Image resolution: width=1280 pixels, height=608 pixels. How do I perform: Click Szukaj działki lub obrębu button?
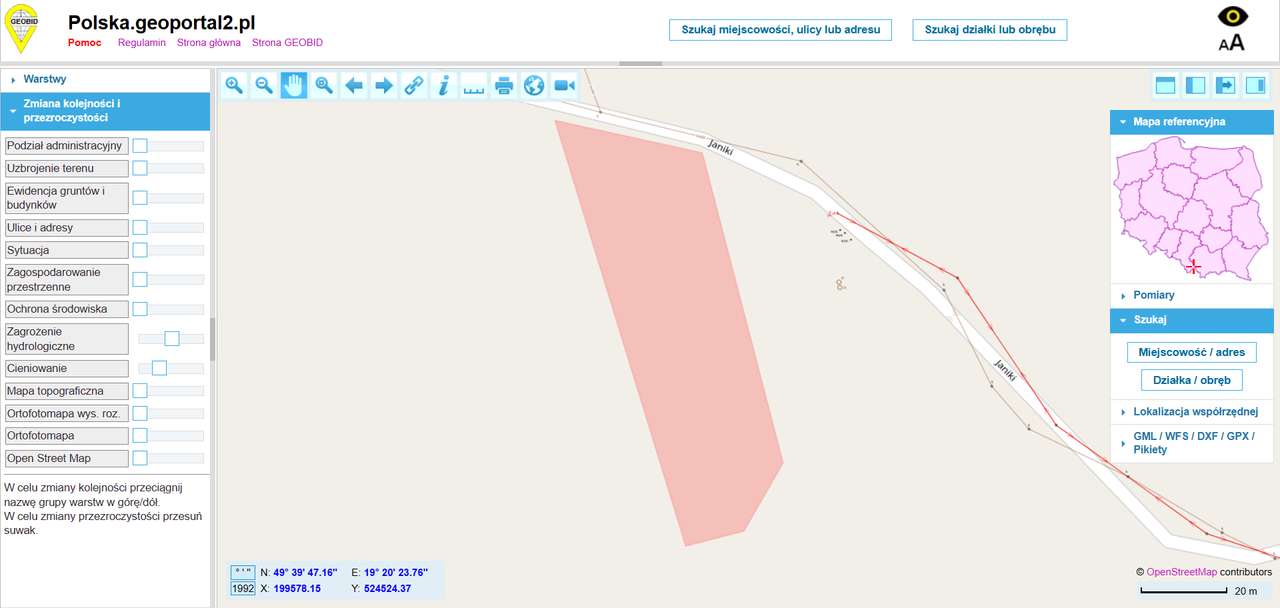pyautogui.click(x=990, y=30)
